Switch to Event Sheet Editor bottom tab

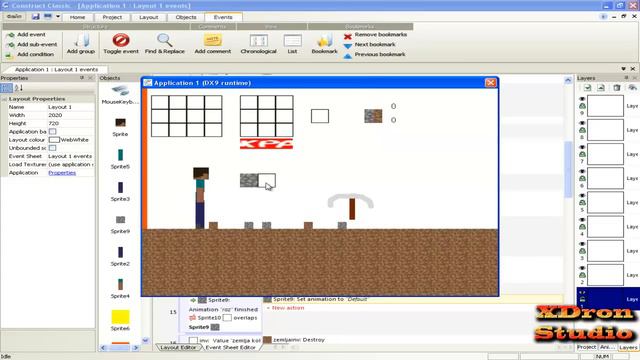pos(231,347)
